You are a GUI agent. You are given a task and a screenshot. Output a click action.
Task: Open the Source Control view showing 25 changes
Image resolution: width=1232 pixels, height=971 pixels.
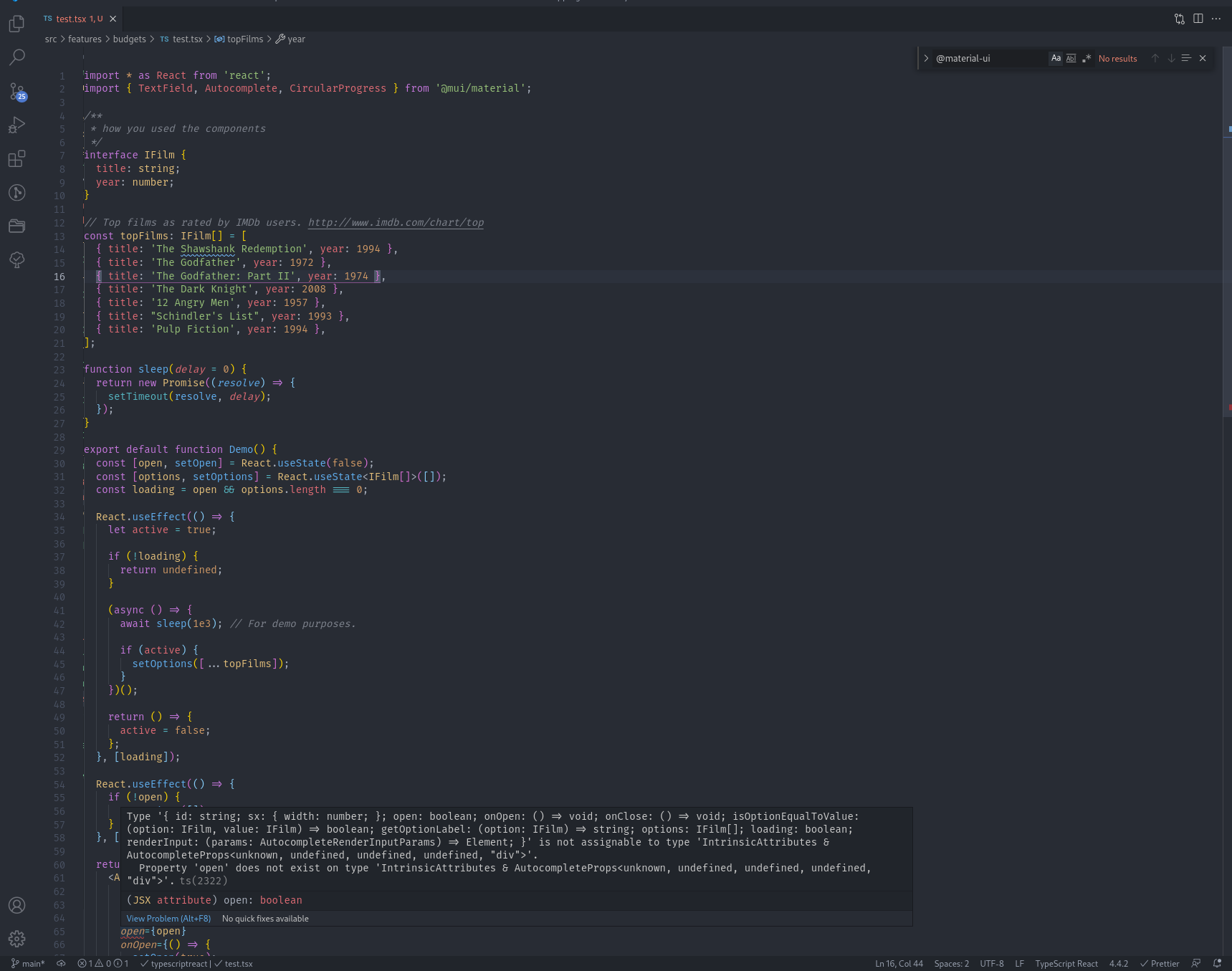pos(16,92)
